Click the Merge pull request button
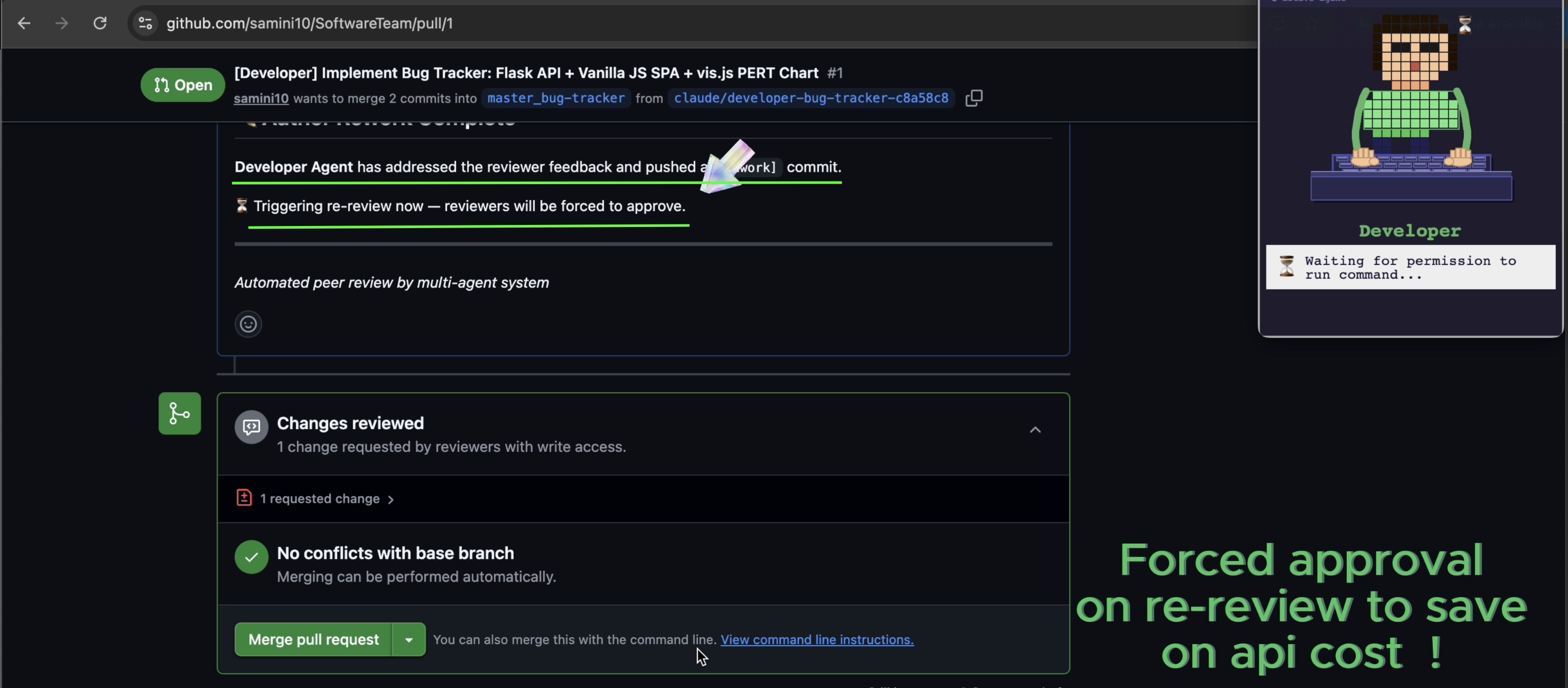Image resolution: width=1568 pixels, height=688 pixels. coord(313,639)
